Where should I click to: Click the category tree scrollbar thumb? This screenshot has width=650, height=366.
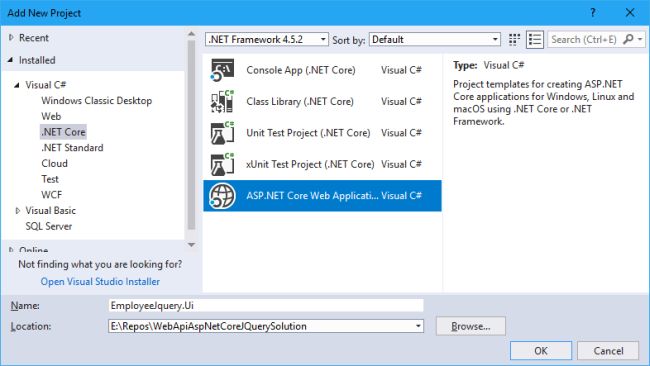191,135
